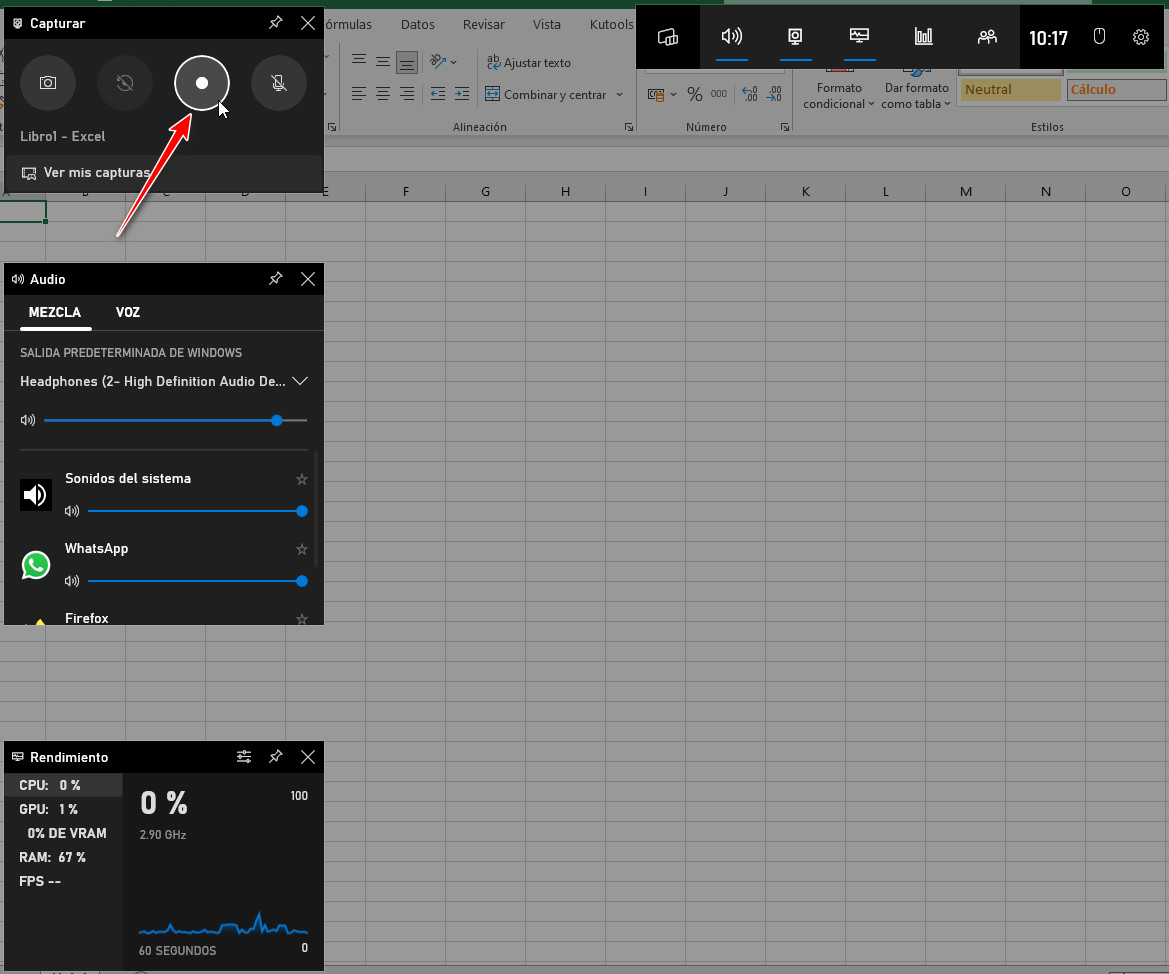Image resolution: width=1169 pixels, height=974 pixels.
Task: Take a screenshot with the camera icon
Action: point(48,84)
